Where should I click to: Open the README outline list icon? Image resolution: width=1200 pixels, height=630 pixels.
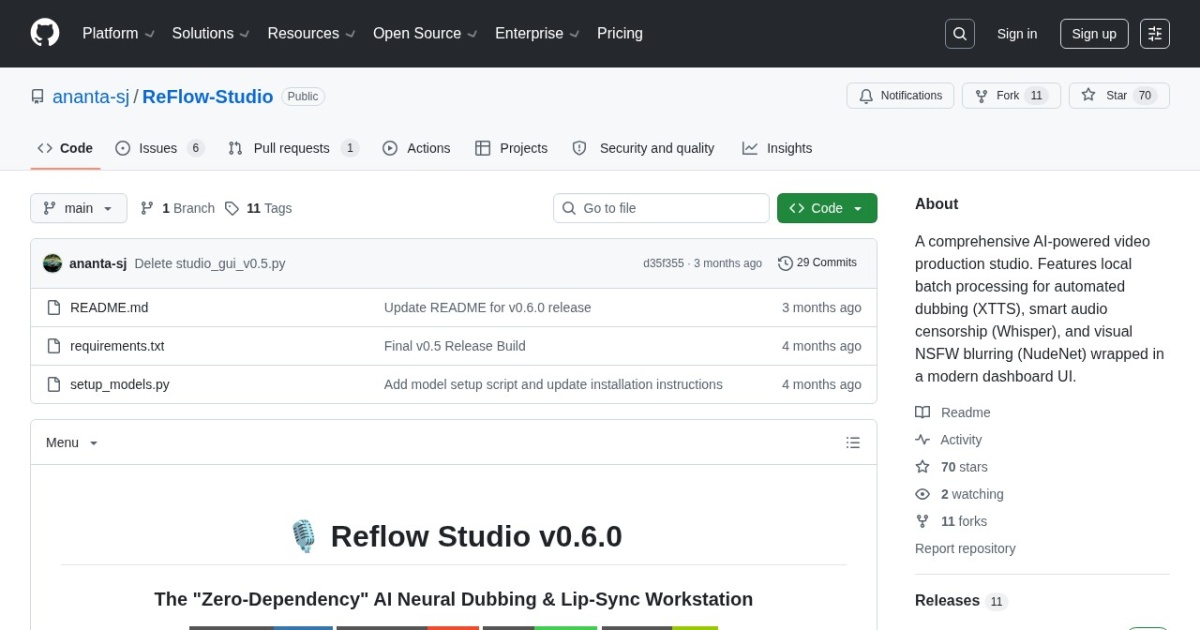[x=853, y=442]
